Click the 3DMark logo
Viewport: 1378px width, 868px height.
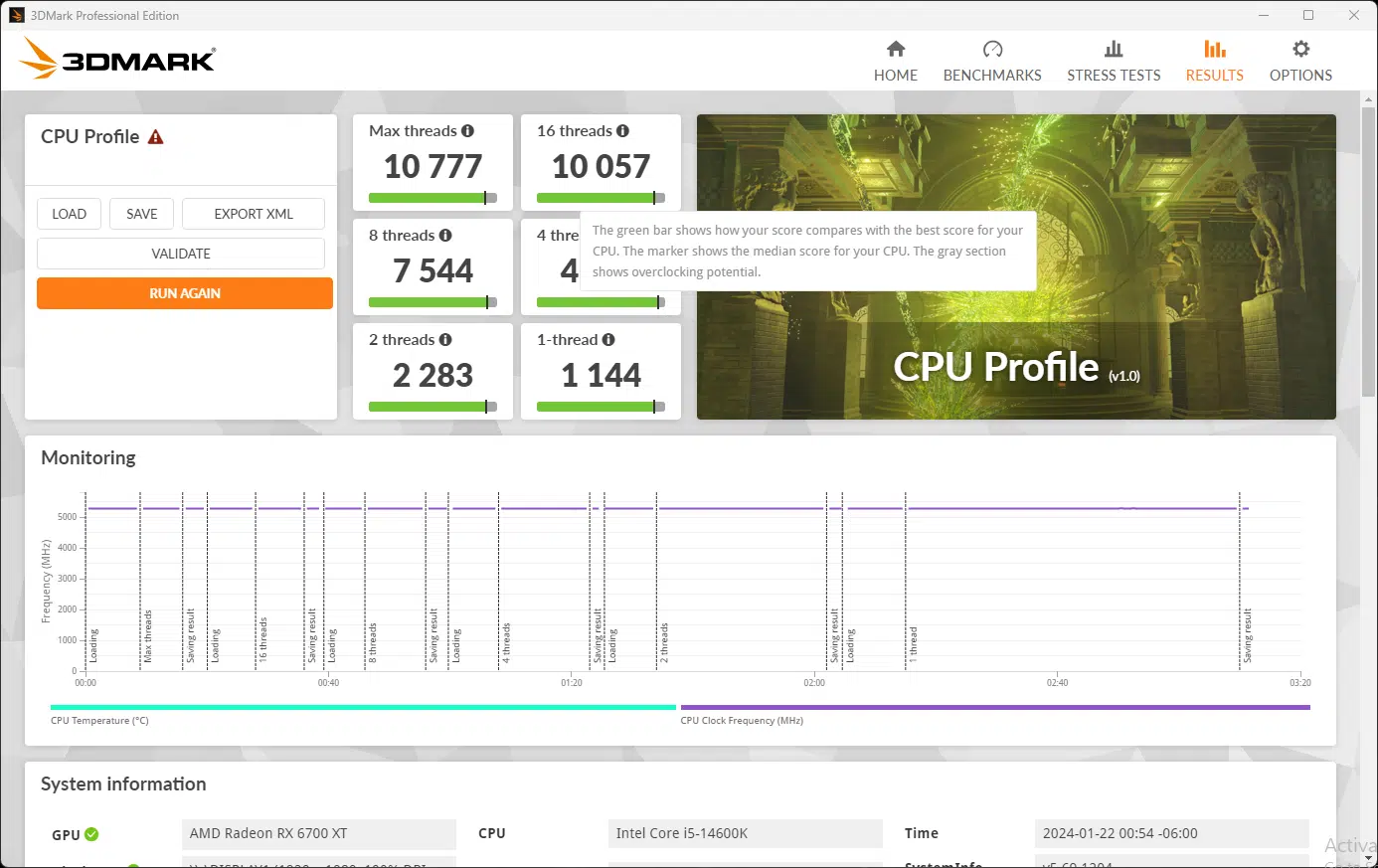(x=117, y=59)
